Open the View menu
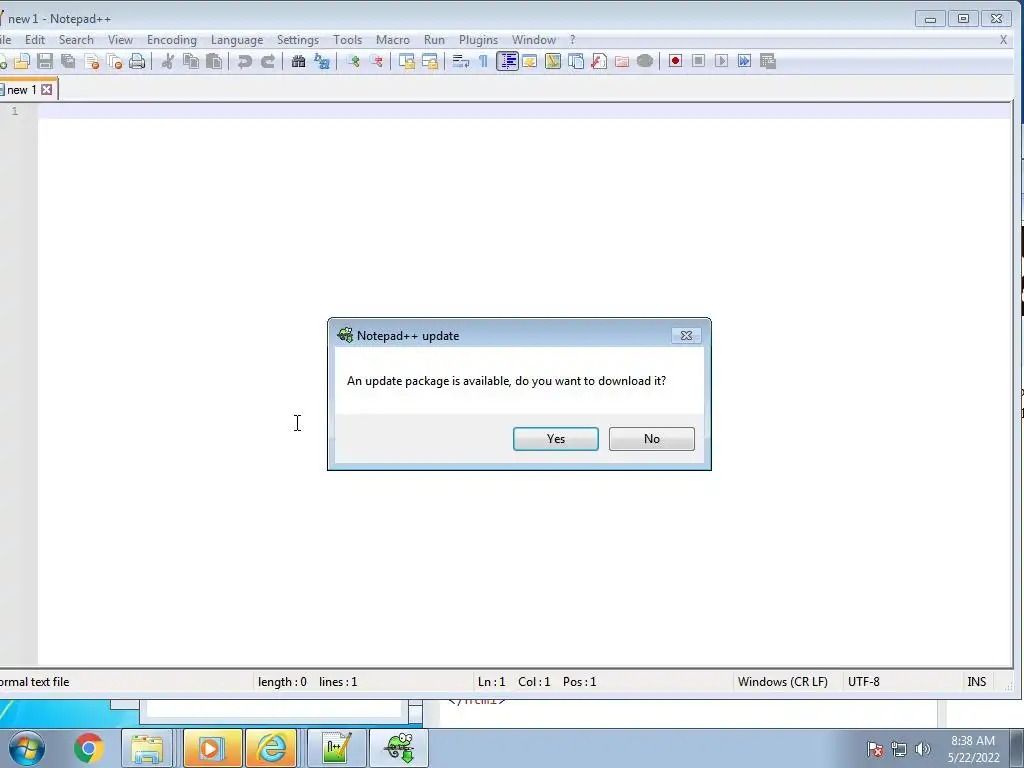The image size is (1024, 768). 120,40
